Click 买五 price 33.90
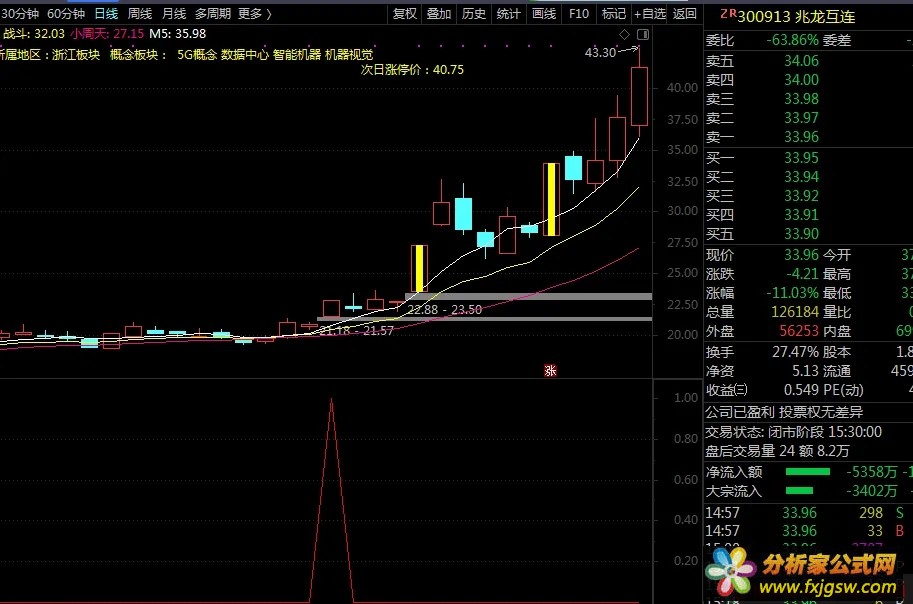Image resolution: width=913 pixels, height=604 pixels. (801, 234)
